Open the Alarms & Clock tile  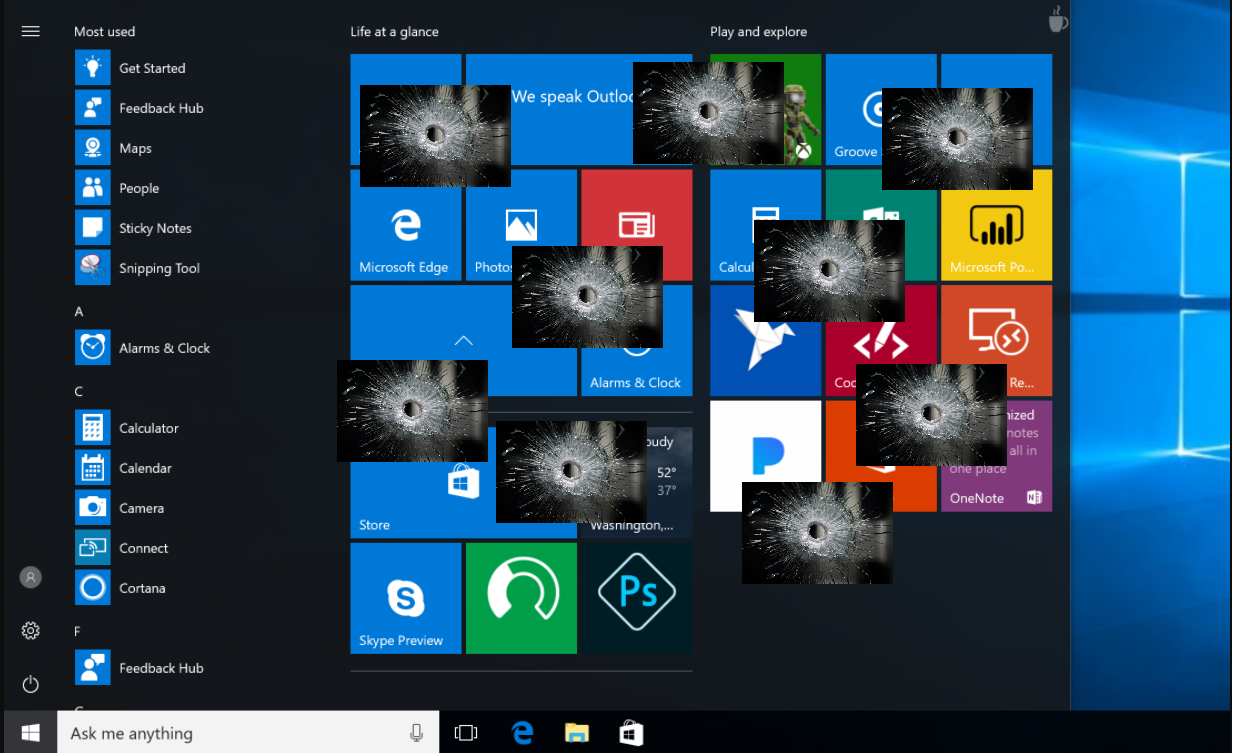click(x=637, y=341)
